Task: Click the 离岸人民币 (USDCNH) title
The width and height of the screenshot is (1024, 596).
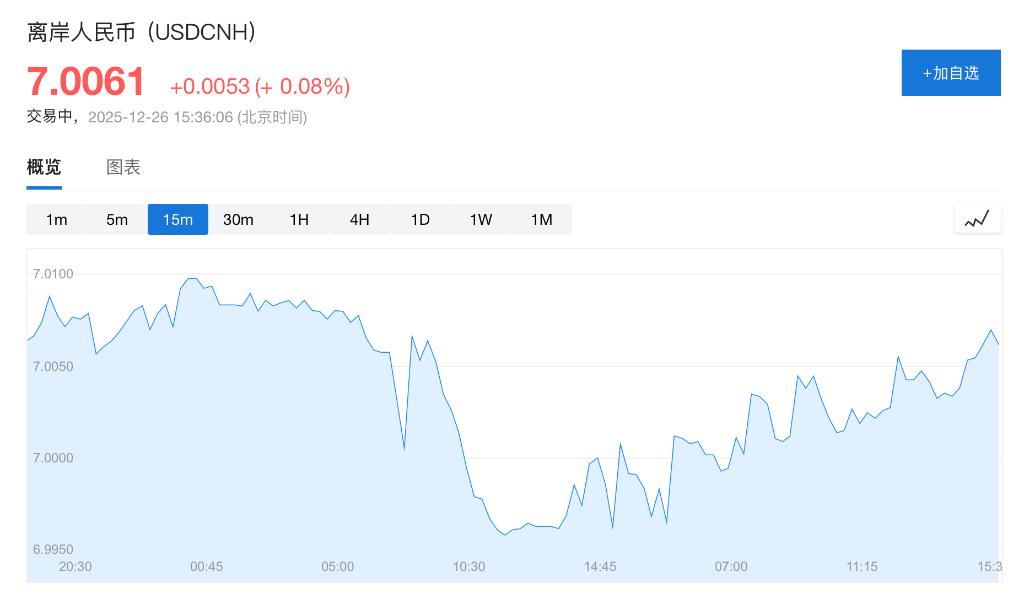Action: pyautogui.click(x=142, y=32)
